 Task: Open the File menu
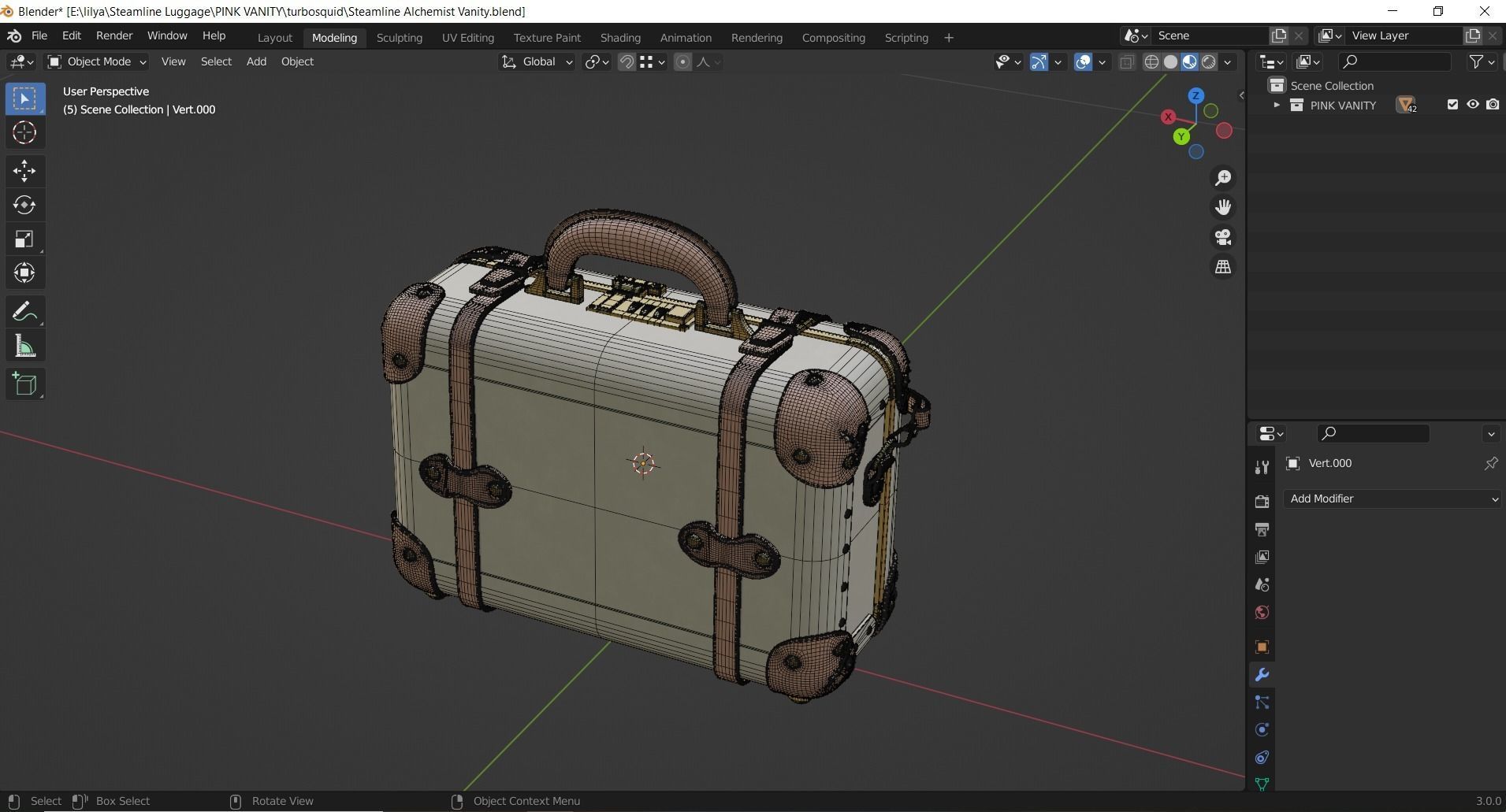(39, 36)
